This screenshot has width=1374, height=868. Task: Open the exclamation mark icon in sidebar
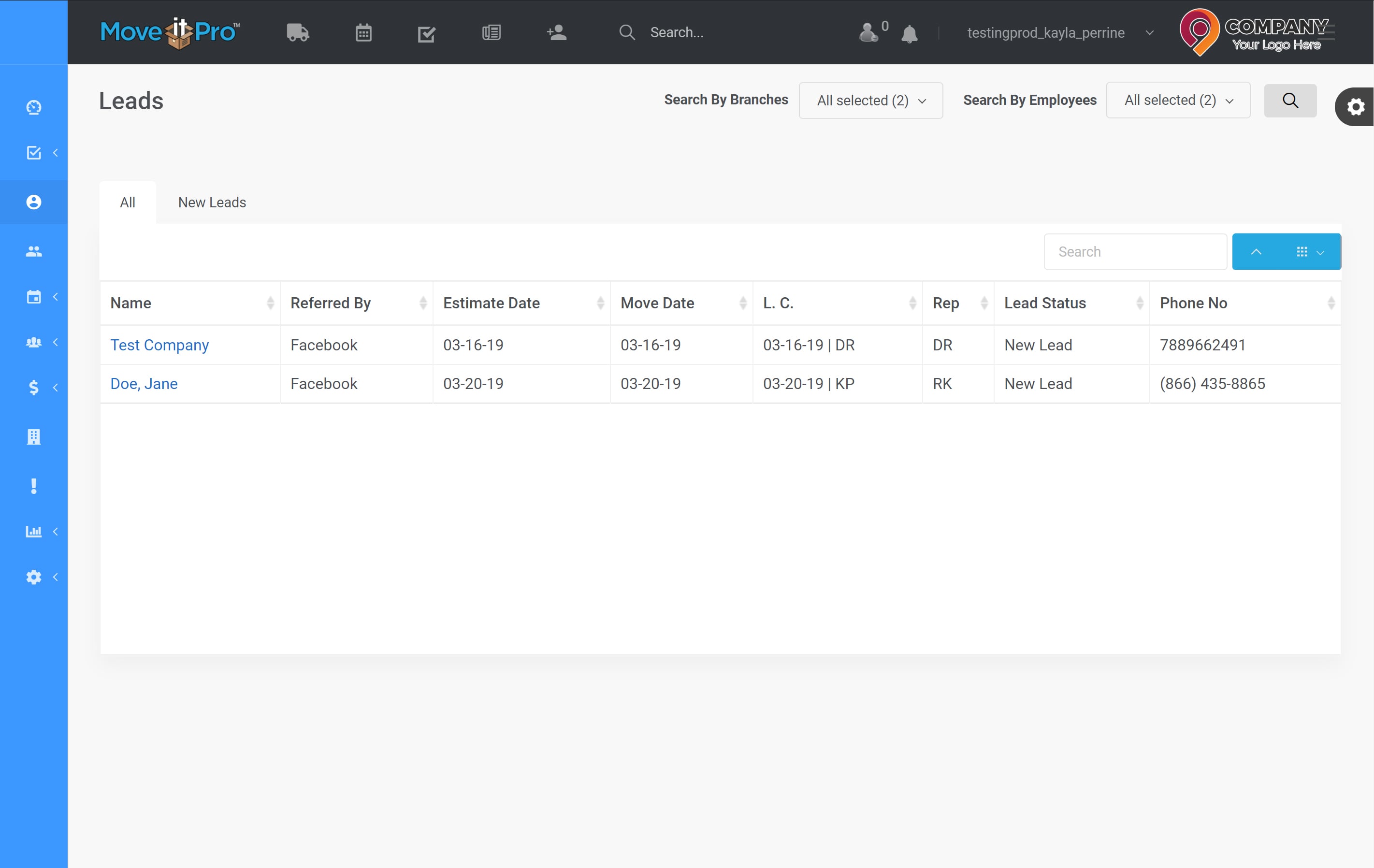pyautogui.click(x=34, y=486)
